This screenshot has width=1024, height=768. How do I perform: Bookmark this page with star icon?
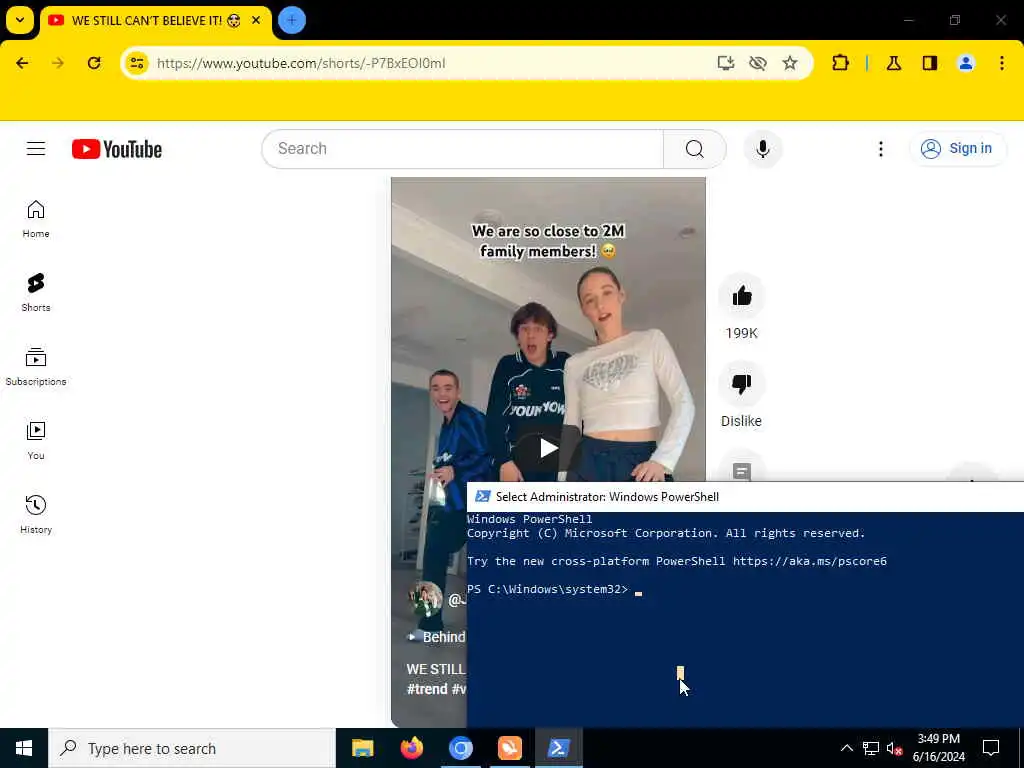click(790, 63)
